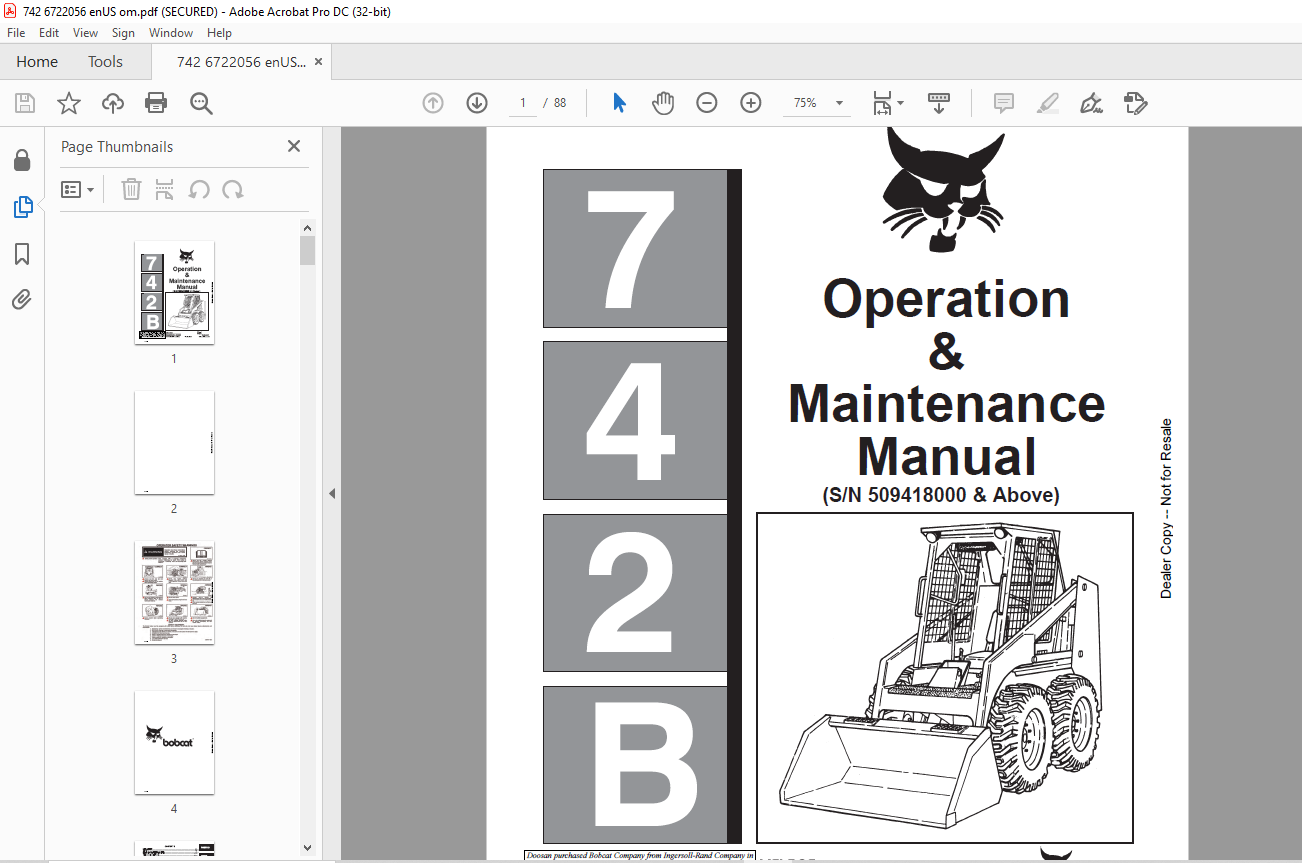Open the Edit menu
The width and height of the screenshot is (1302, 863).
click(x=49, y=33)
